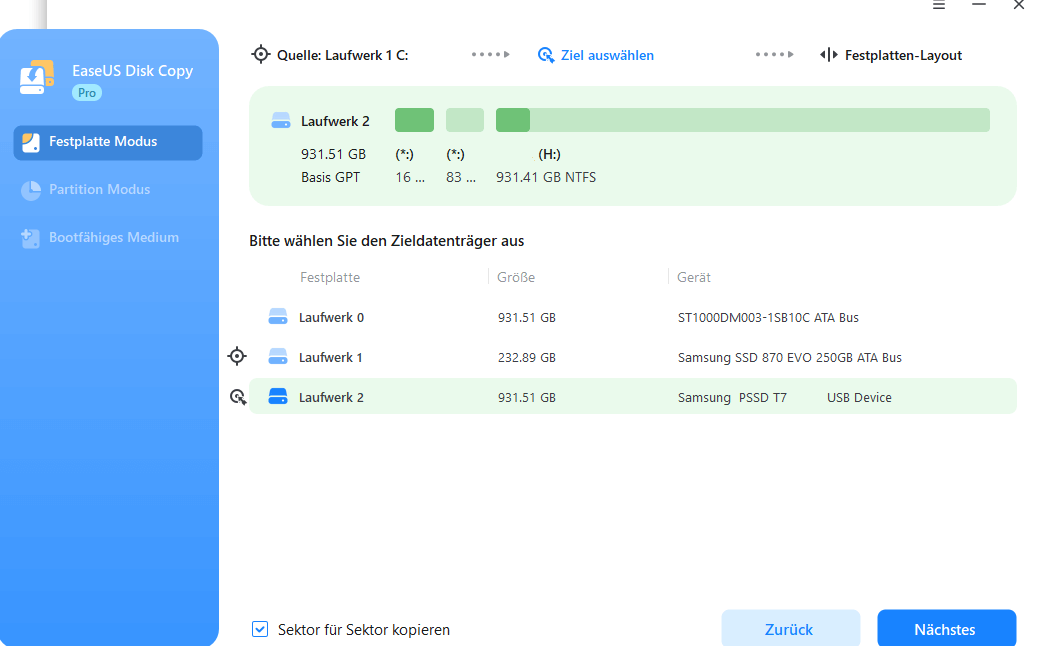Select Laufwerk 1 row

point(633,357)
